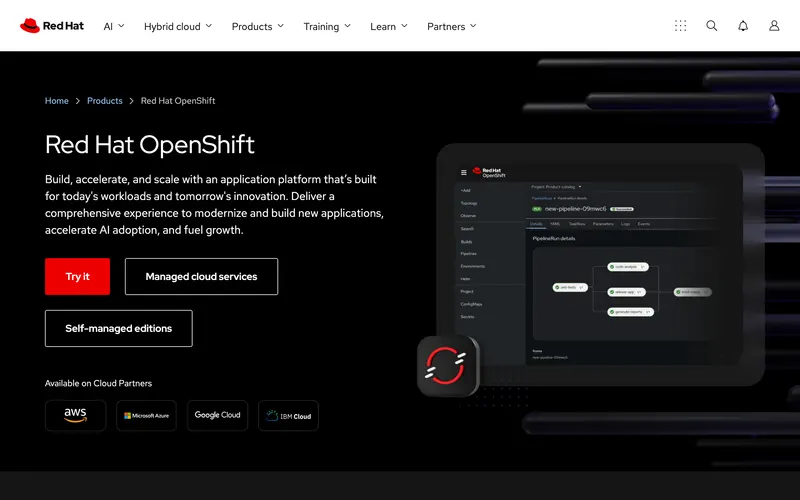Click the 'Available on Cloud Partners' label
The width and height of the screenshot is (800, 500).
(x=98, y=383)
